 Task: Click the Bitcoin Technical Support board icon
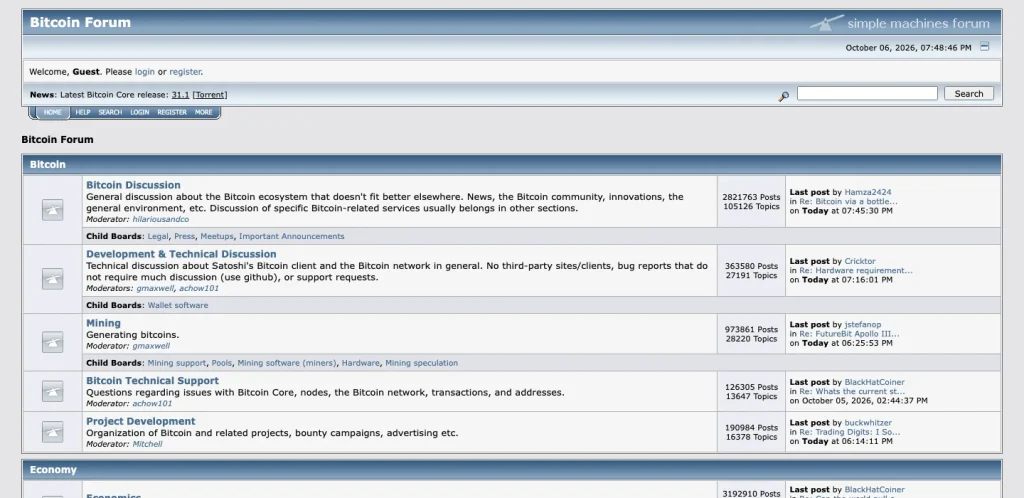point(52,391)
